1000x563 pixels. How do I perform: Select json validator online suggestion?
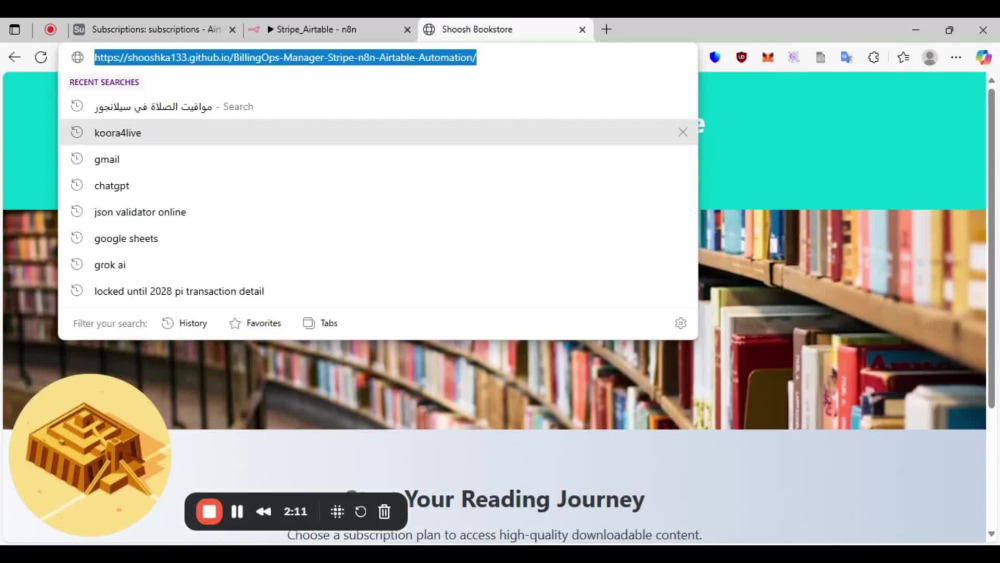pos(378,212)
